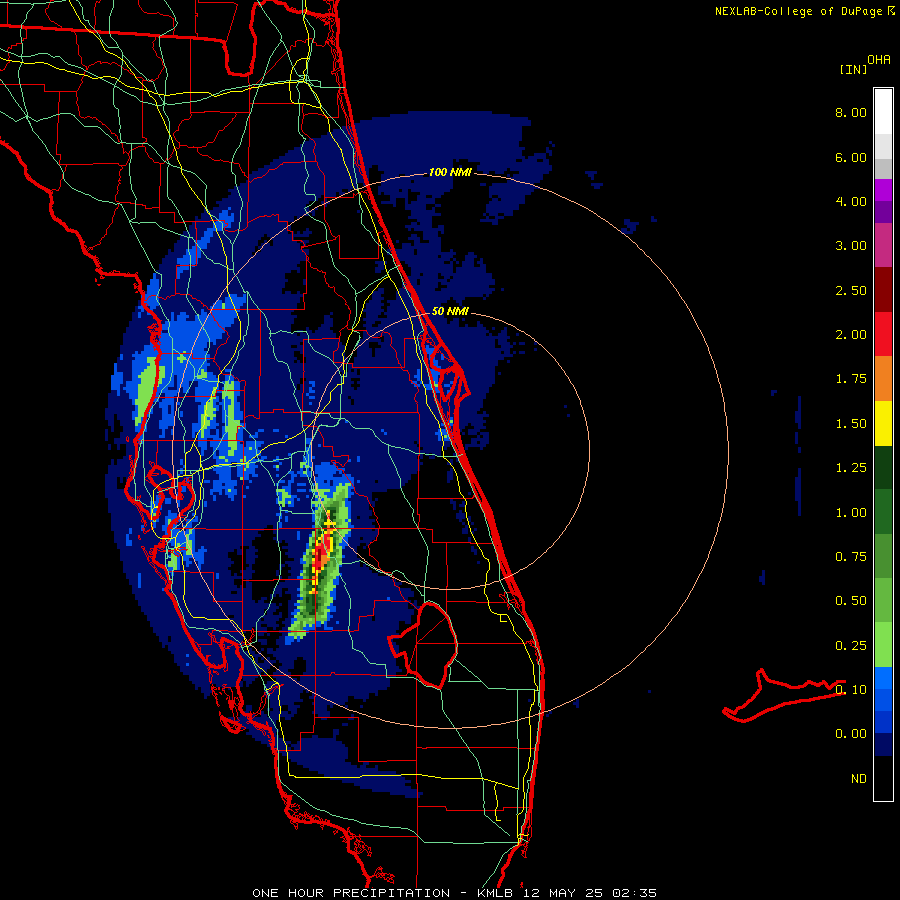Select the orange swatch beside 1.75
This screenshot has width=900, height=900.
[x=883, y=379]
